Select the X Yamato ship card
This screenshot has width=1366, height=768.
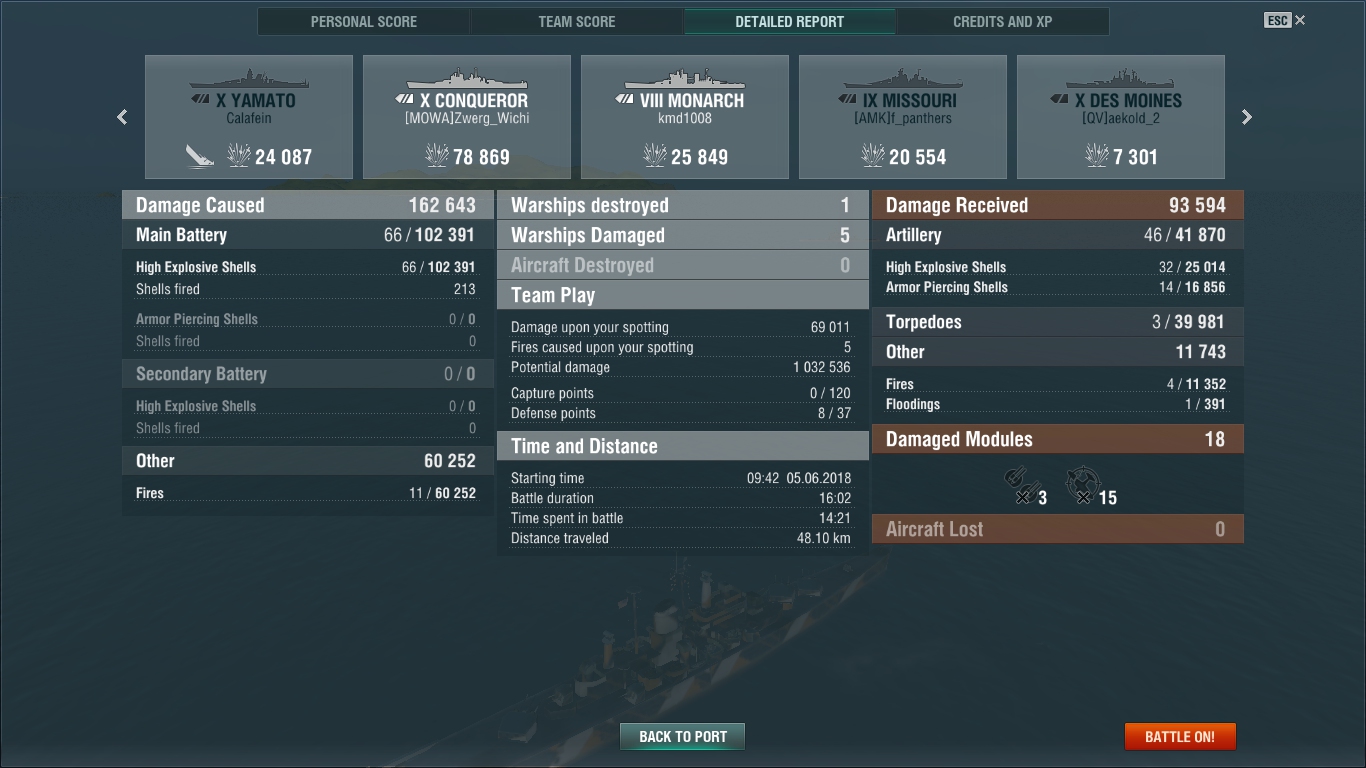click(x=249, y=117)
